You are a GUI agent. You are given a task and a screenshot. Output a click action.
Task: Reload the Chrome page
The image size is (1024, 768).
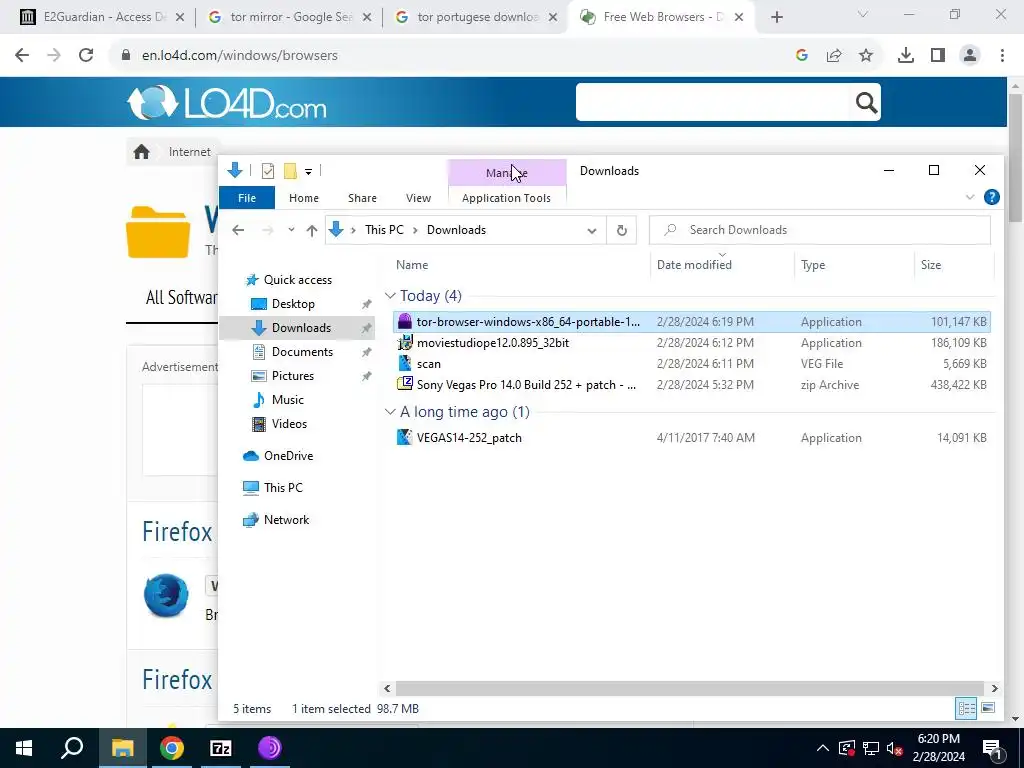[86, 56]
